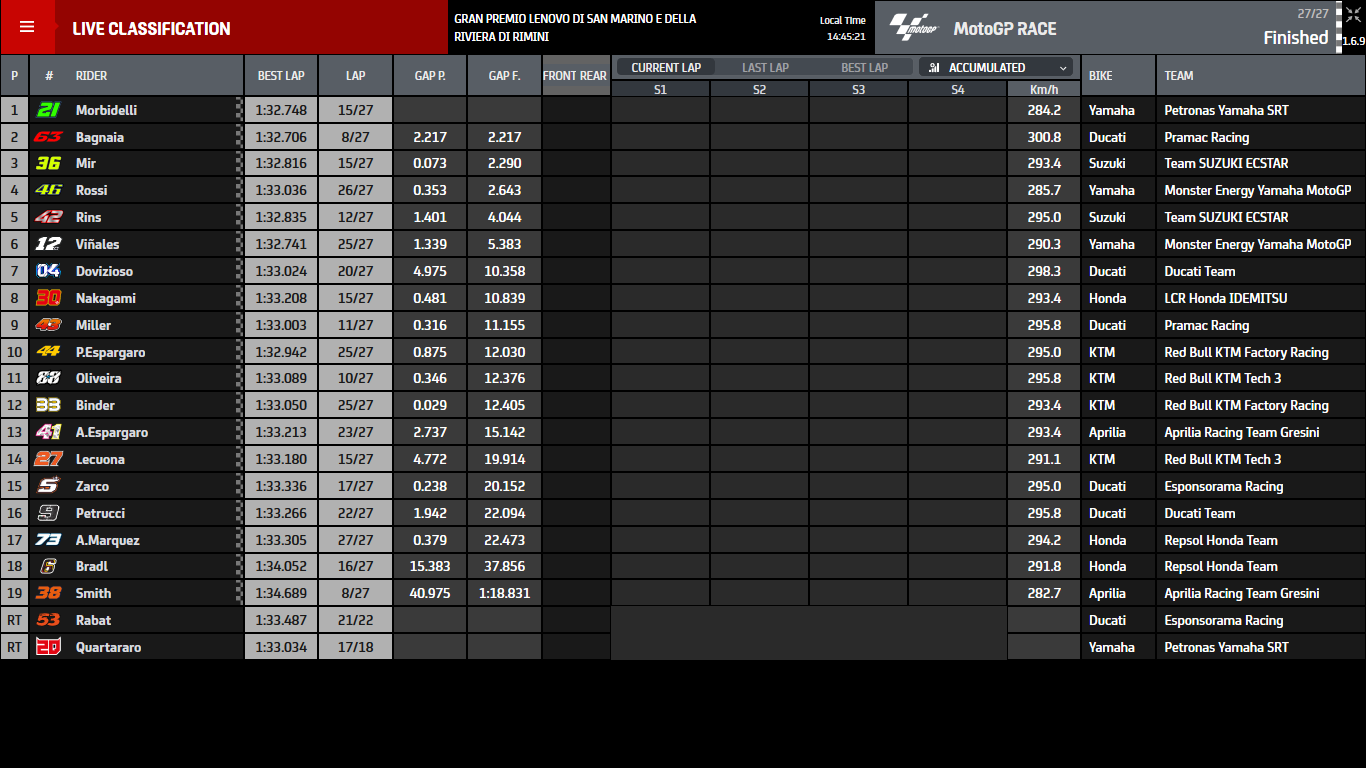Click the Km/h column header
1366x768 pixels.
point(1044,89)
